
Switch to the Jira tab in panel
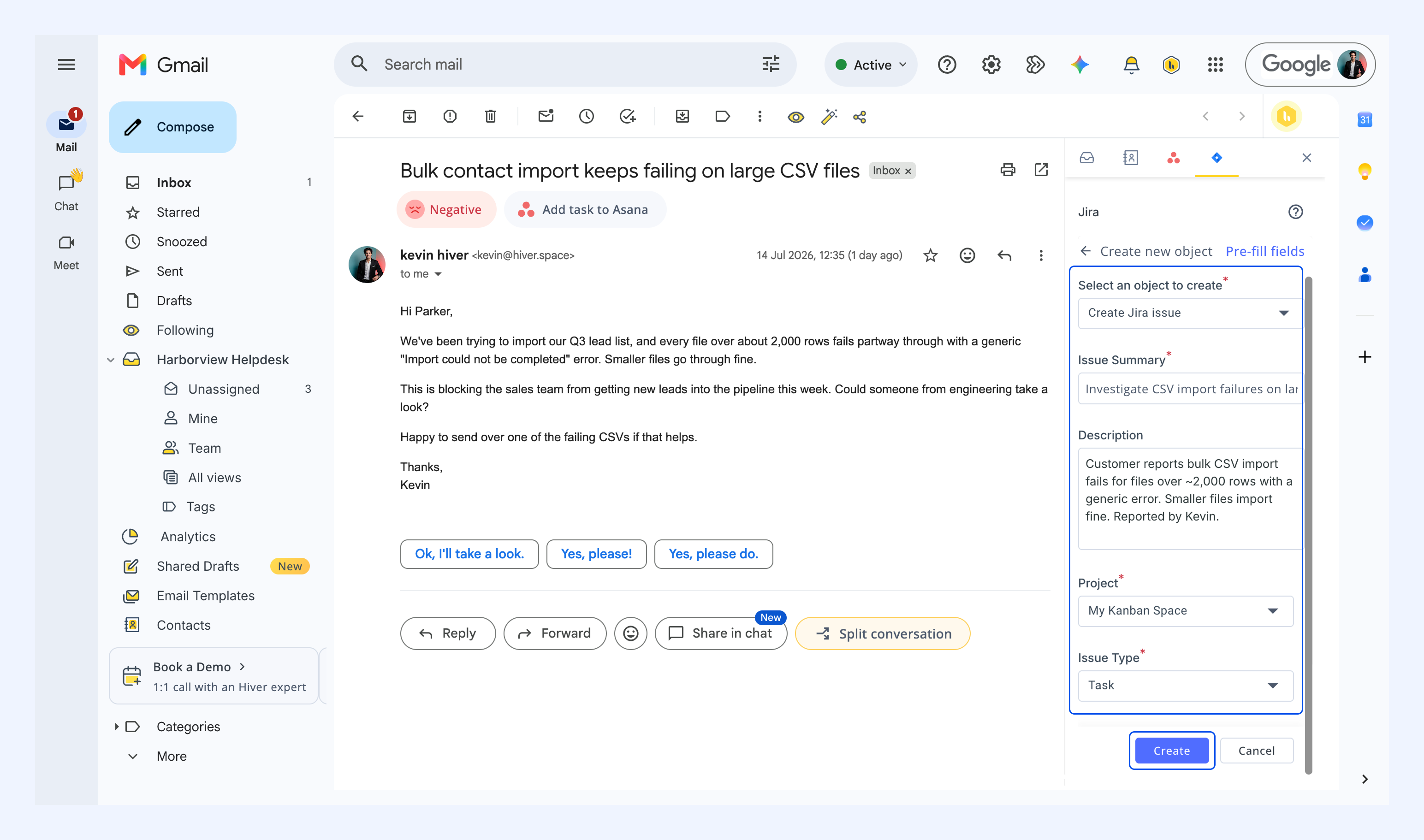click(x=1216, y=158)
